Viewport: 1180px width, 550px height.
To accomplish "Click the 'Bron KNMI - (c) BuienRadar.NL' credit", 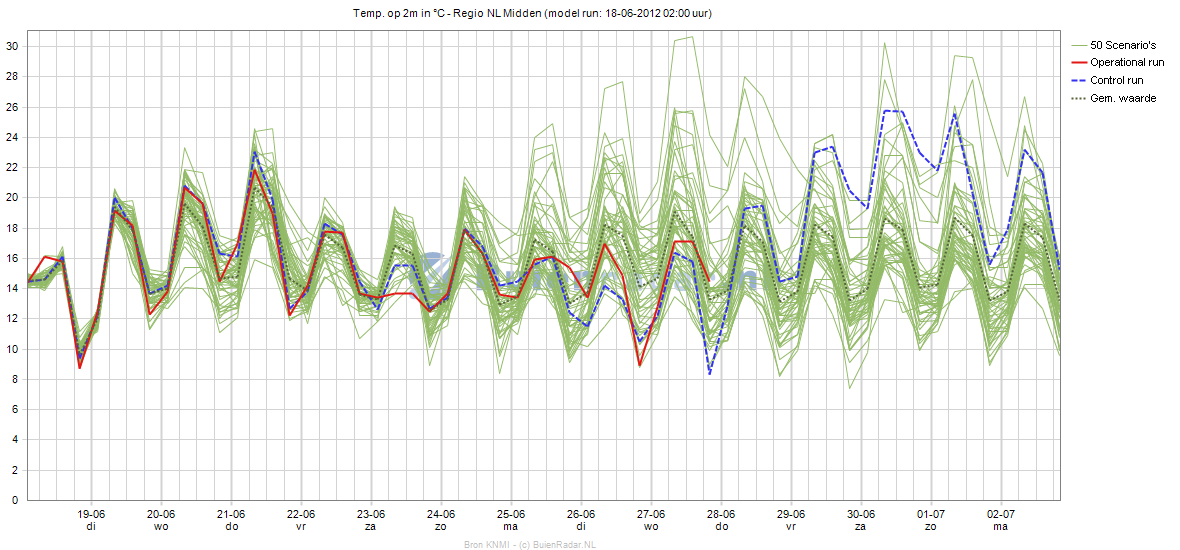I will pyautogui.click(x=529, y=544).
